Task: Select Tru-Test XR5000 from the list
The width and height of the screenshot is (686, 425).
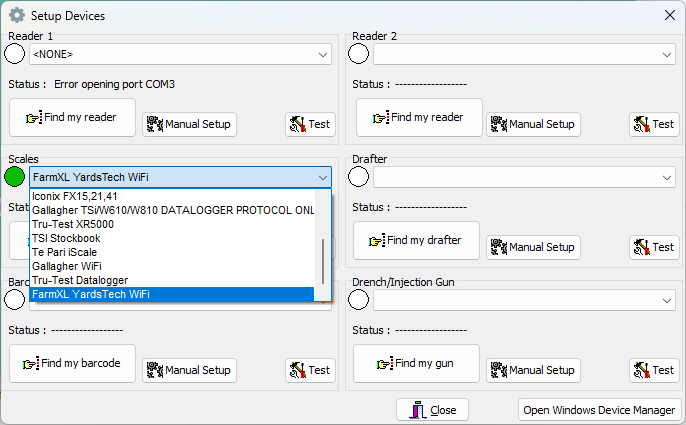Action: point(73,225)
